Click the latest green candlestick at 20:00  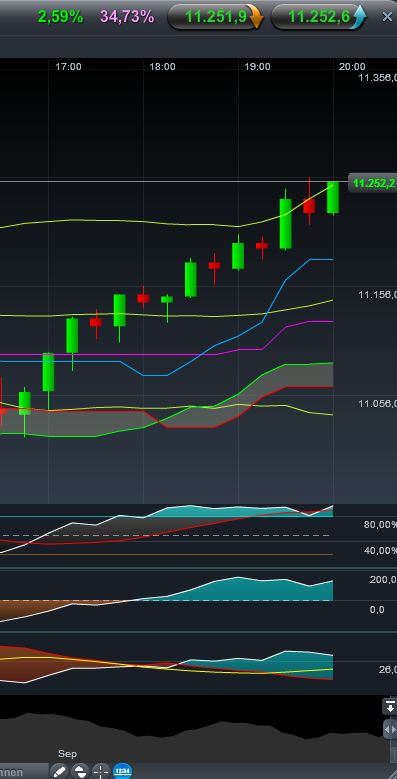point(333,197)
